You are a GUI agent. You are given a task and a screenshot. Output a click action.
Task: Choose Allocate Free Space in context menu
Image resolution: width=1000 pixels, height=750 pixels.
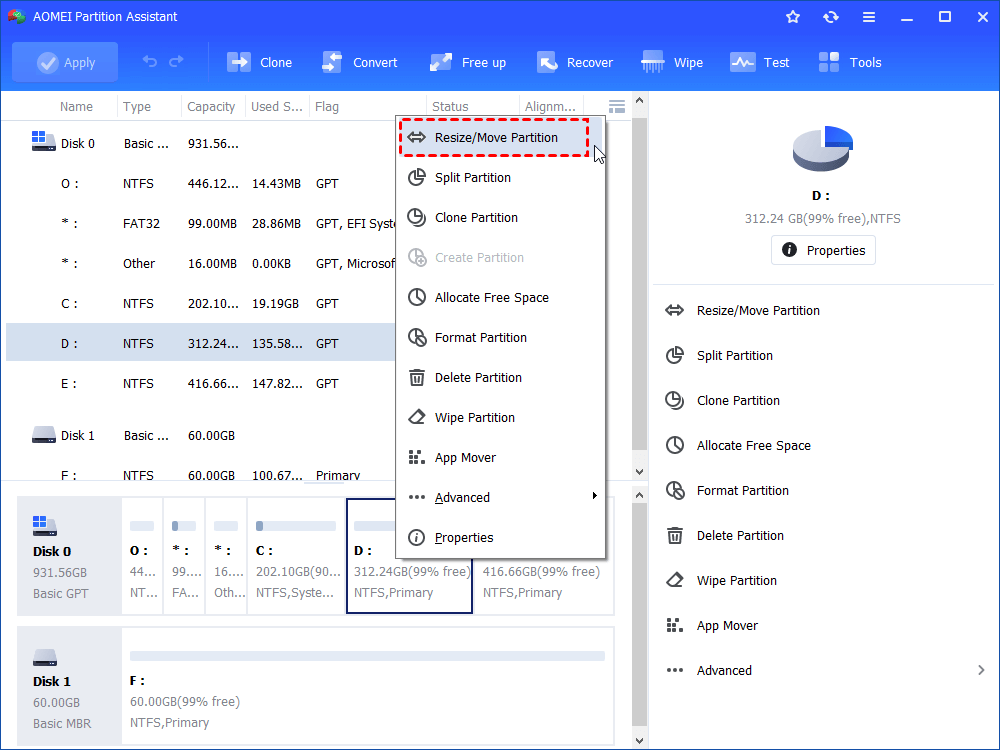(500, 297)
